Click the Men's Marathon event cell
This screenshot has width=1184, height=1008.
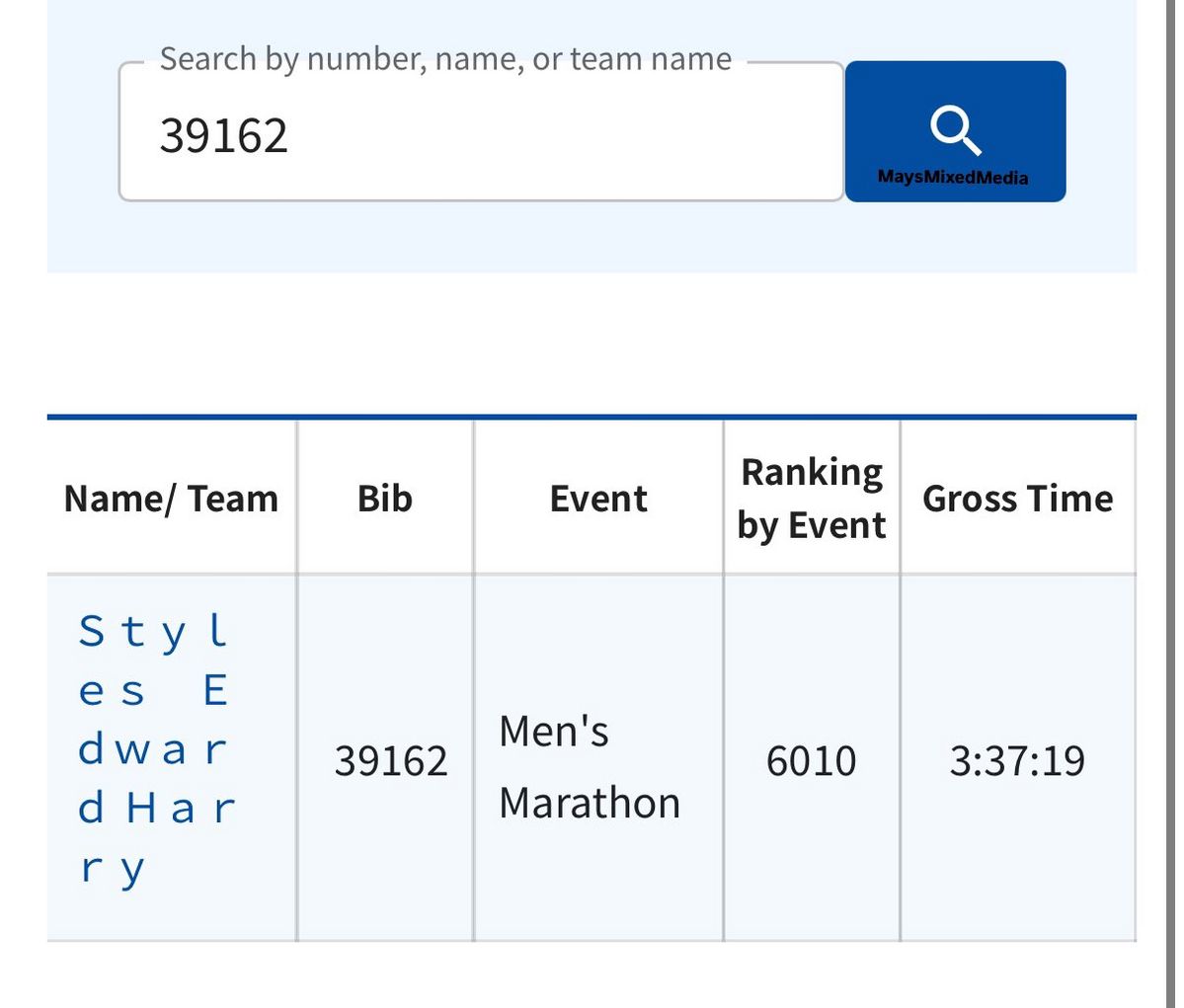point(590,767)
